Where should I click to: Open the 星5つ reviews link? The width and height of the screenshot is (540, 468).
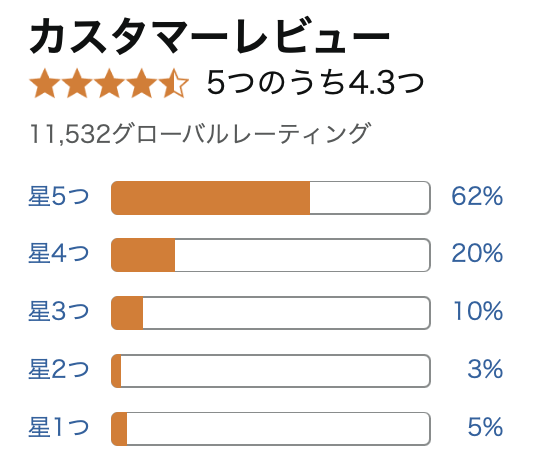coord(59,197)
